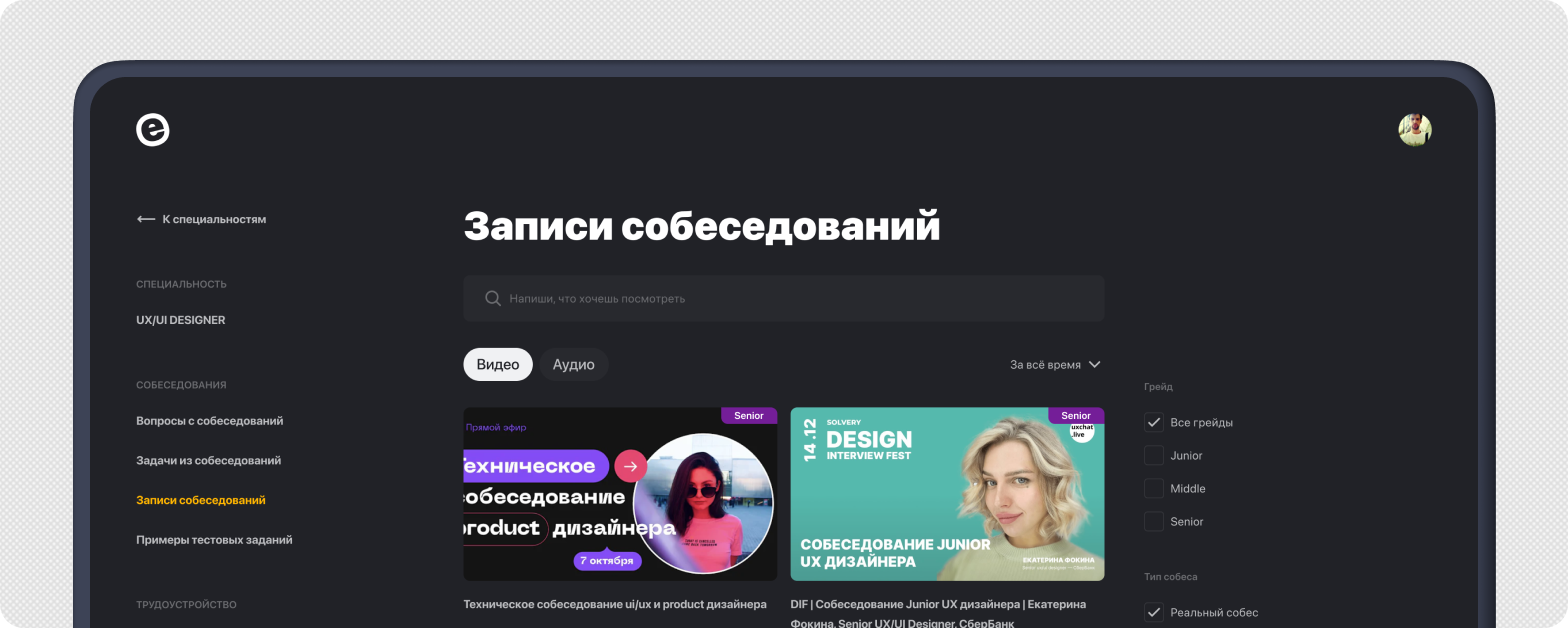Open Вопросы с собеседований section
This screenshot has height=628, width=1568.
tap(210, 421)
